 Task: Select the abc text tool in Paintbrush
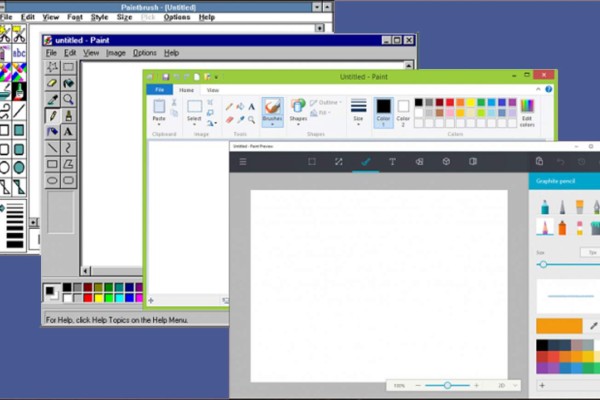(19, 52)
